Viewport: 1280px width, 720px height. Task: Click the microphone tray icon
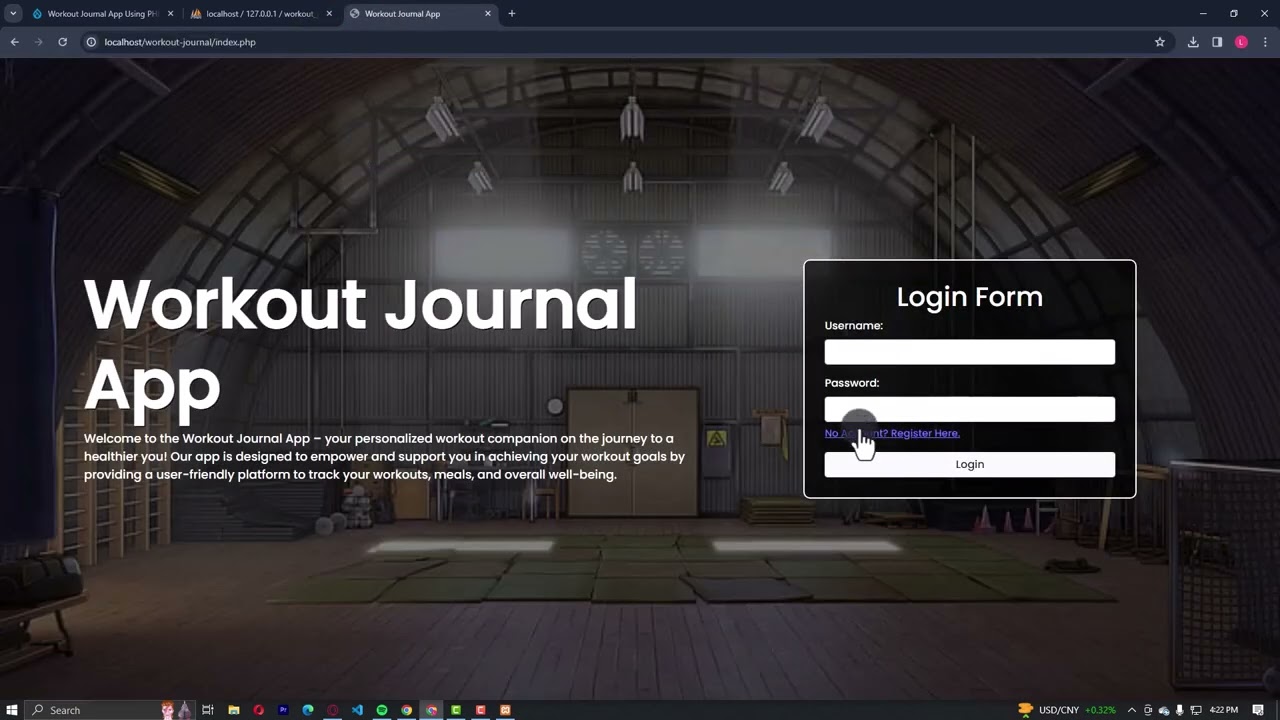pos(1180,710)
